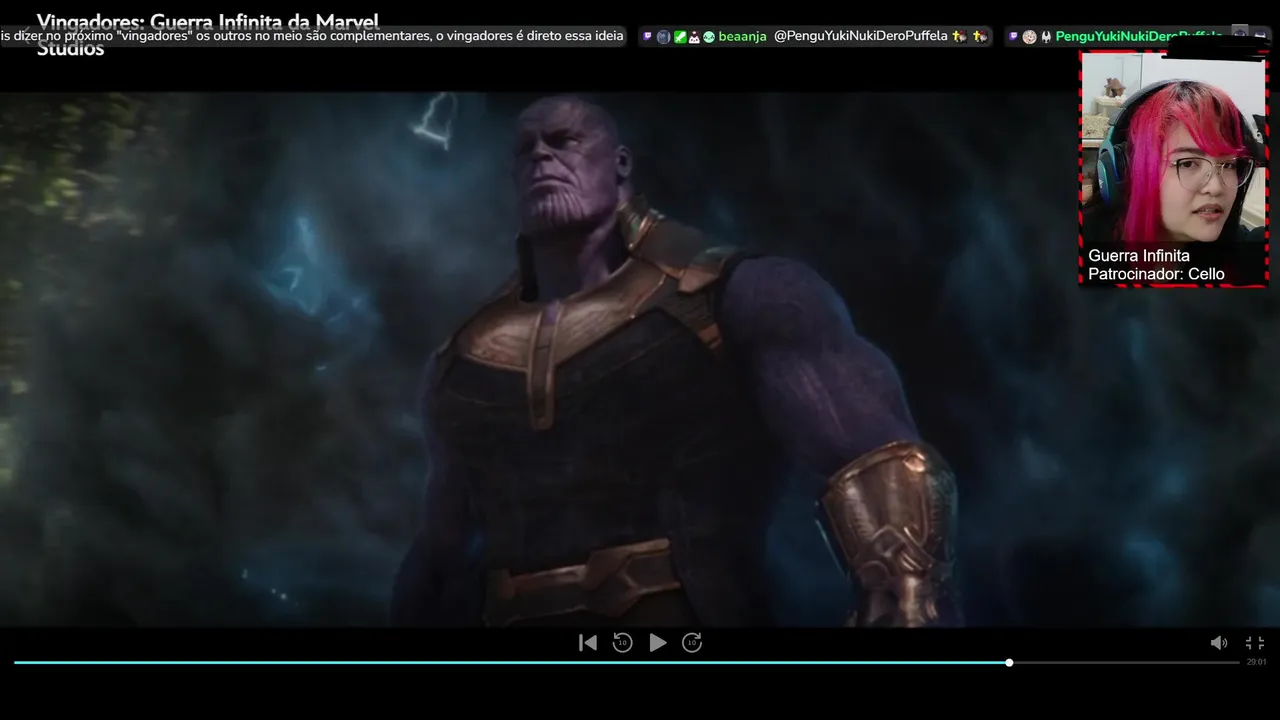The height and width of the screenshot is (720, 1280).
Task: Click the green badge icon beside beaanja
Action: [x=680, y=37]
